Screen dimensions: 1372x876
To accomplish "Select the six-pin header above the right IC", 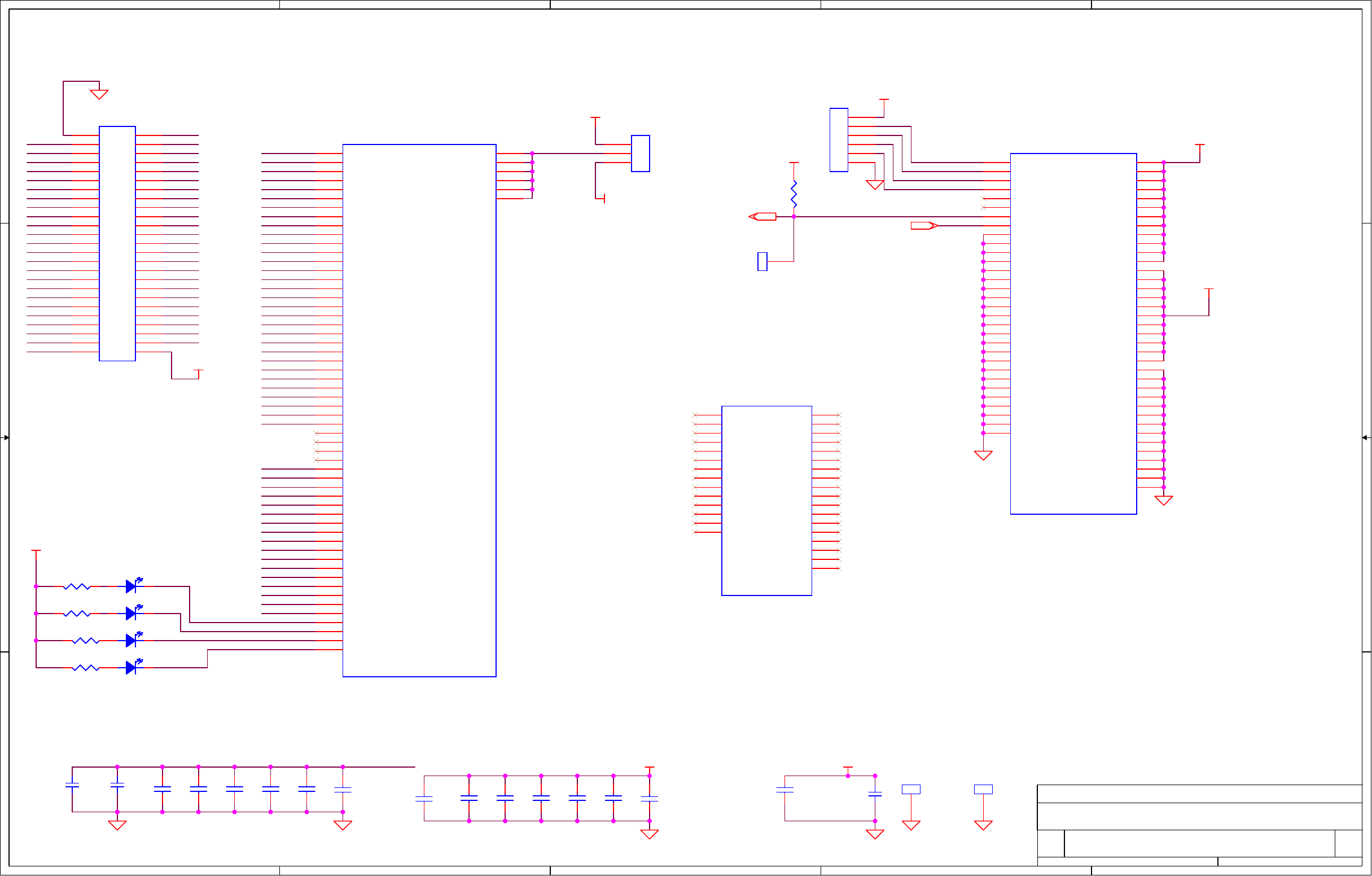I will (839, 139).
